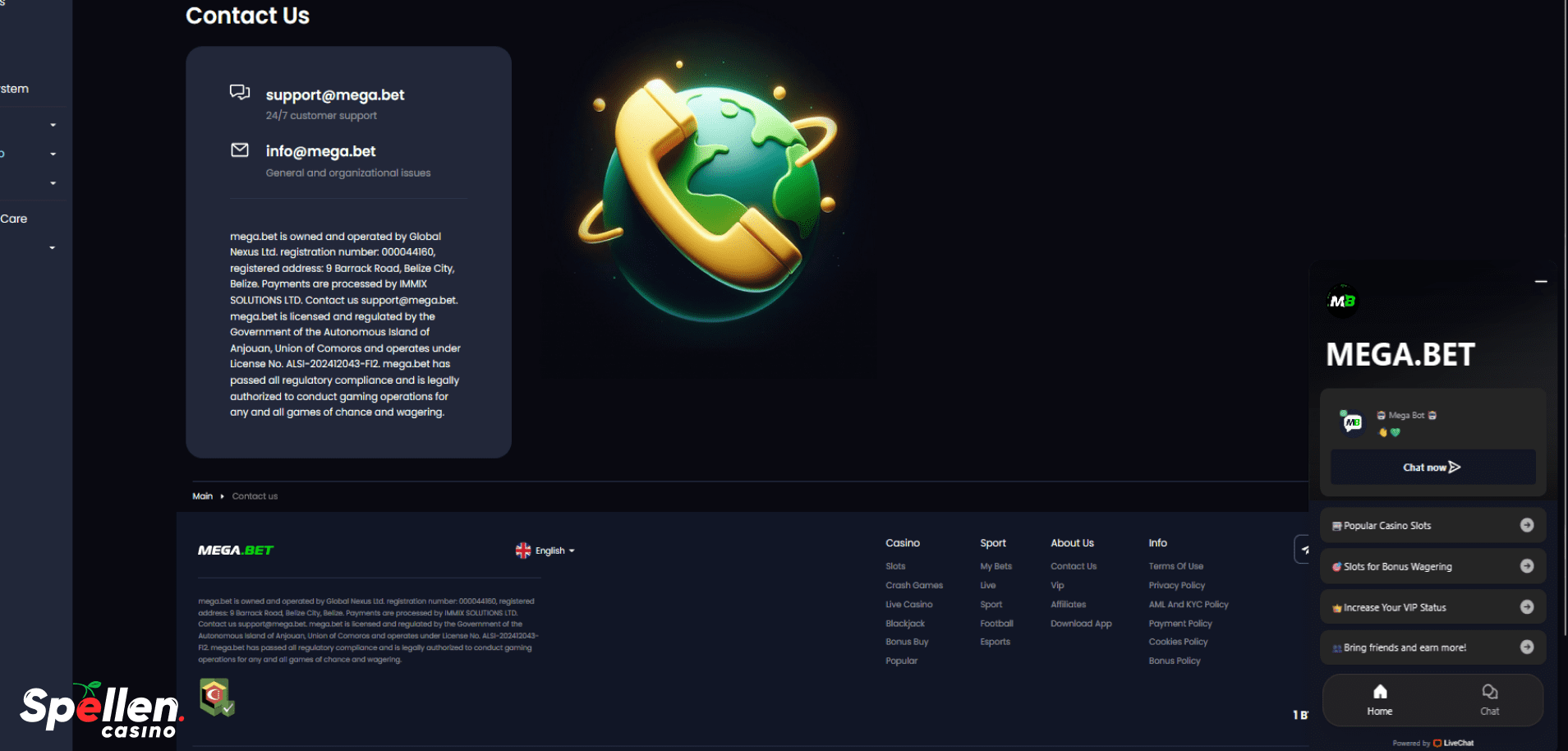Click the Contact us breadcrumb item
The image size is (1568, 751).
coord(255,496)
